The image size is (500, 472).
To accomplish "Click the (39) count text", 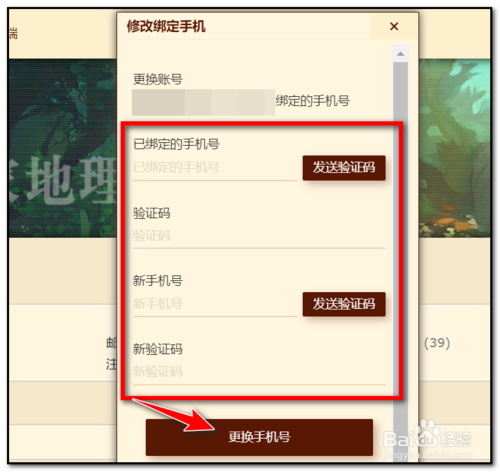I will point(437,343).
